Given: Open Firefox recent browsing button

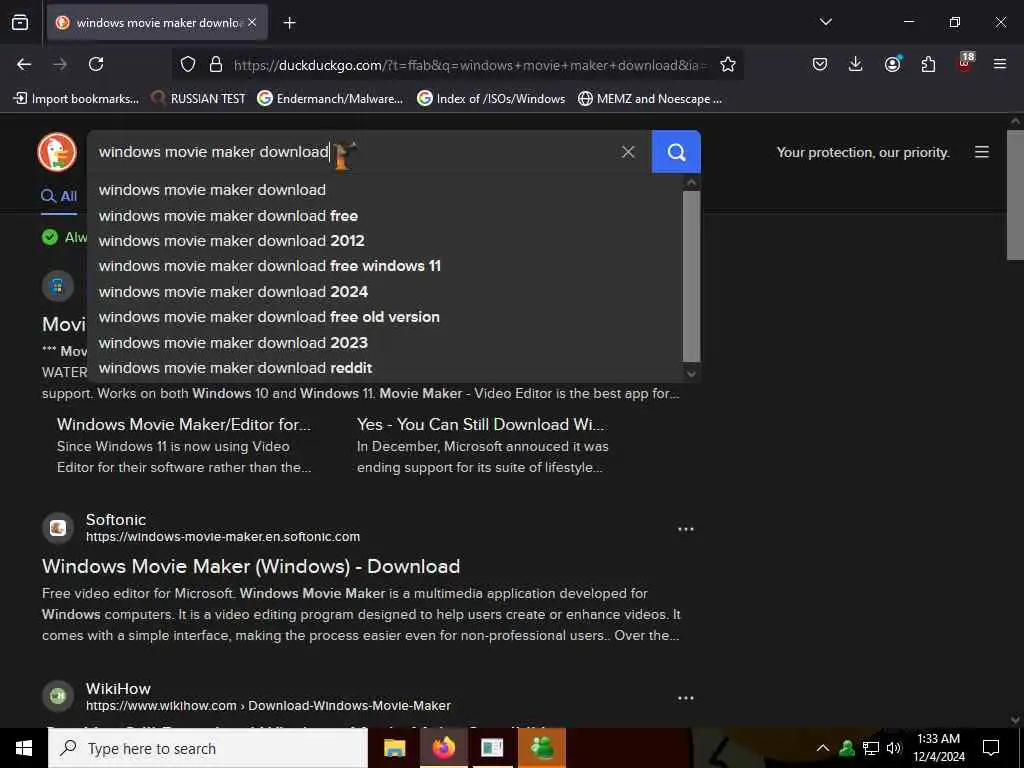Looking at the screenshot, I should [x=20, y=22].
